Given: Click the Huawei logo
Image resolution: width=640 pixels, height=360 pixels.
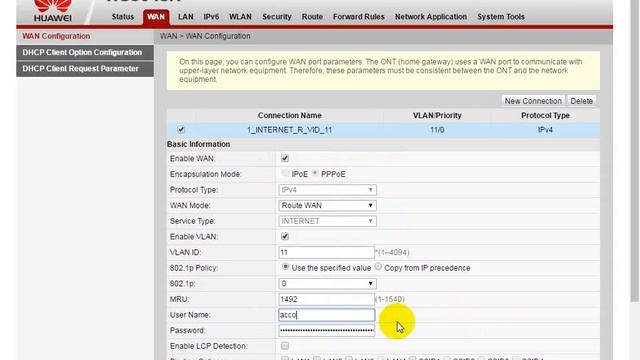Looking at the screenshot, I should [52, 11].
